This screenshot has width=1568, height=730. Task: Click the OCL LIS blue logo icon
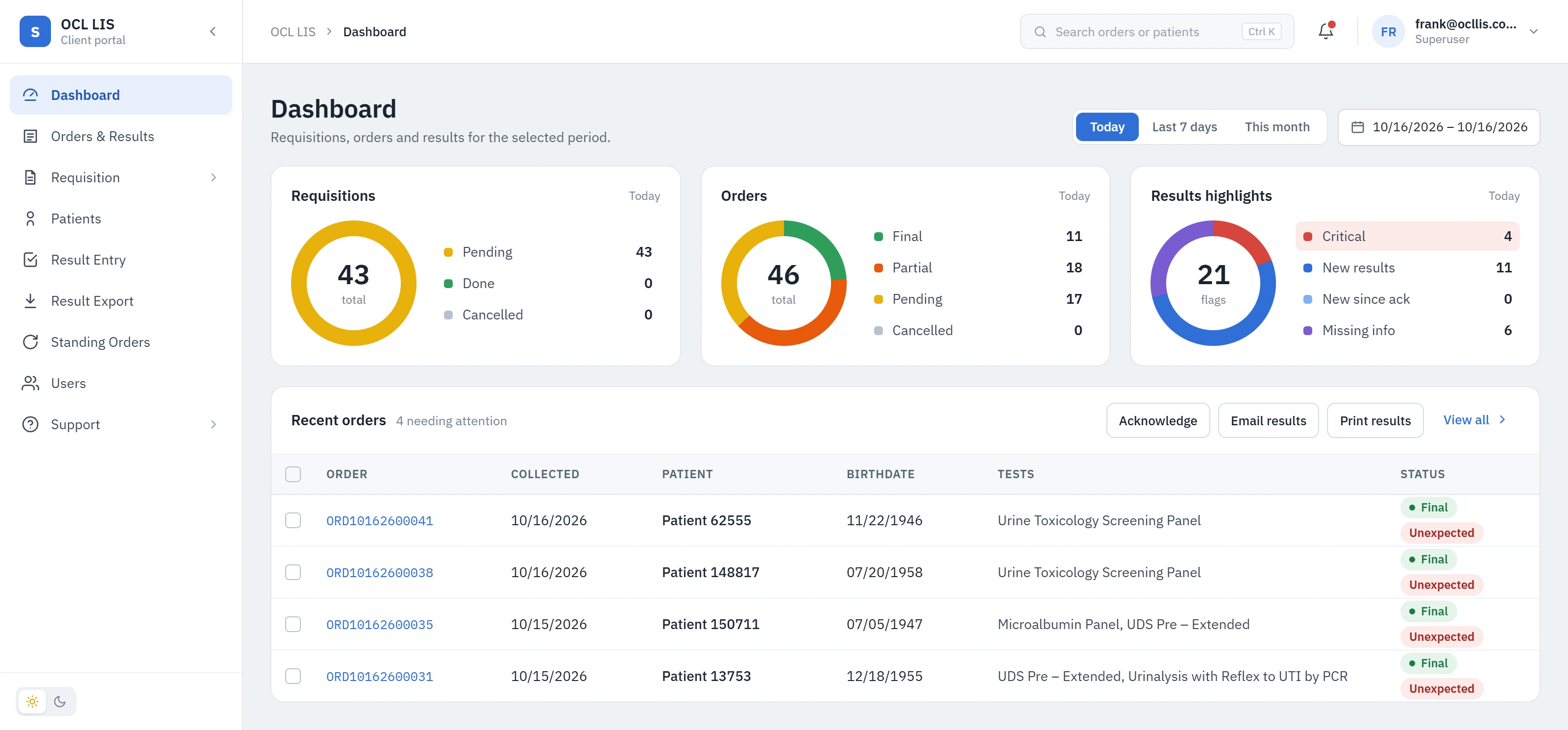(x=35, y=32)
